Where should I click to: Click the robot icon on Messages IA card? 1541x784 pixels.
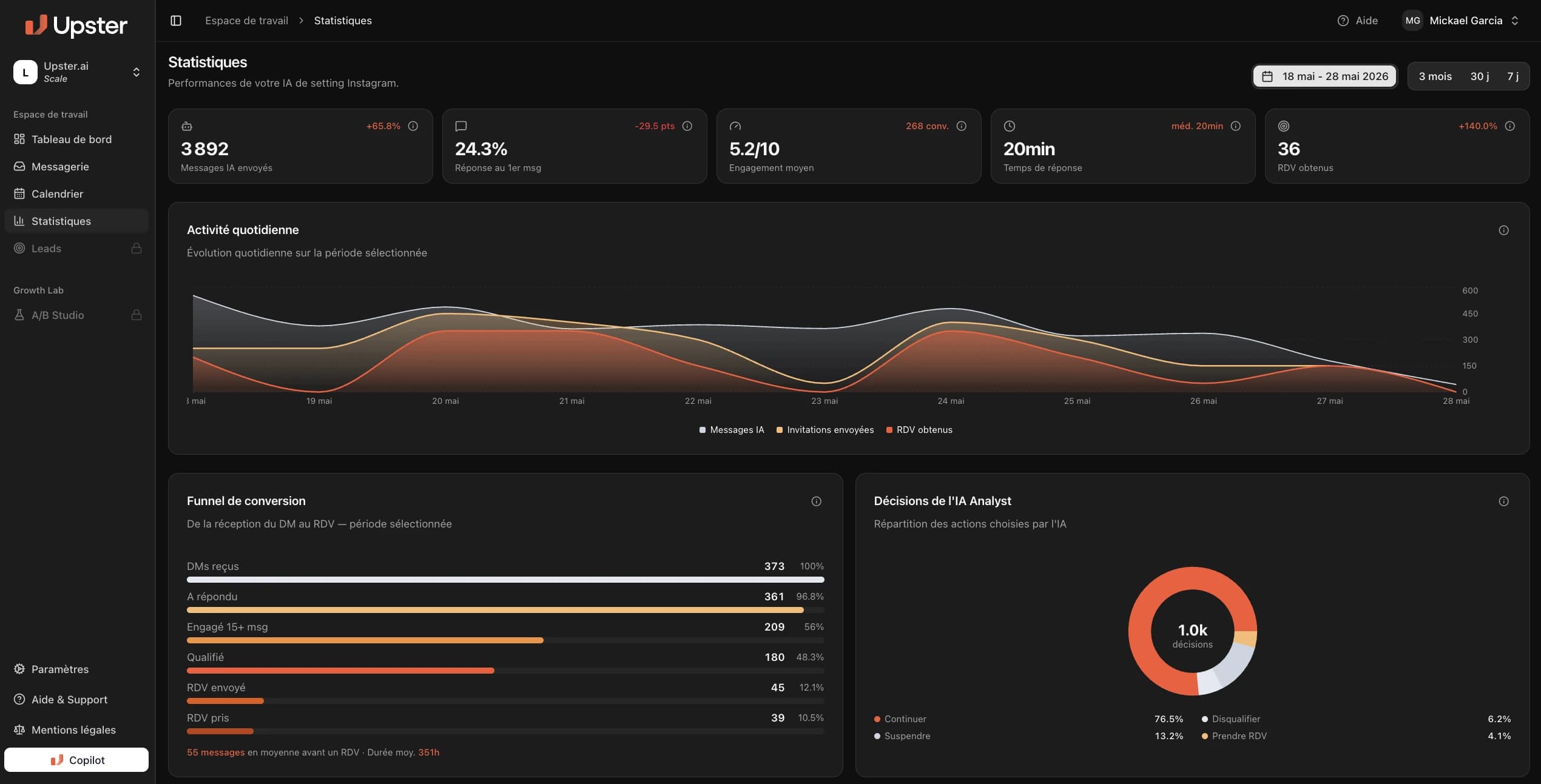pyautogui.click(x=187, y=126)
